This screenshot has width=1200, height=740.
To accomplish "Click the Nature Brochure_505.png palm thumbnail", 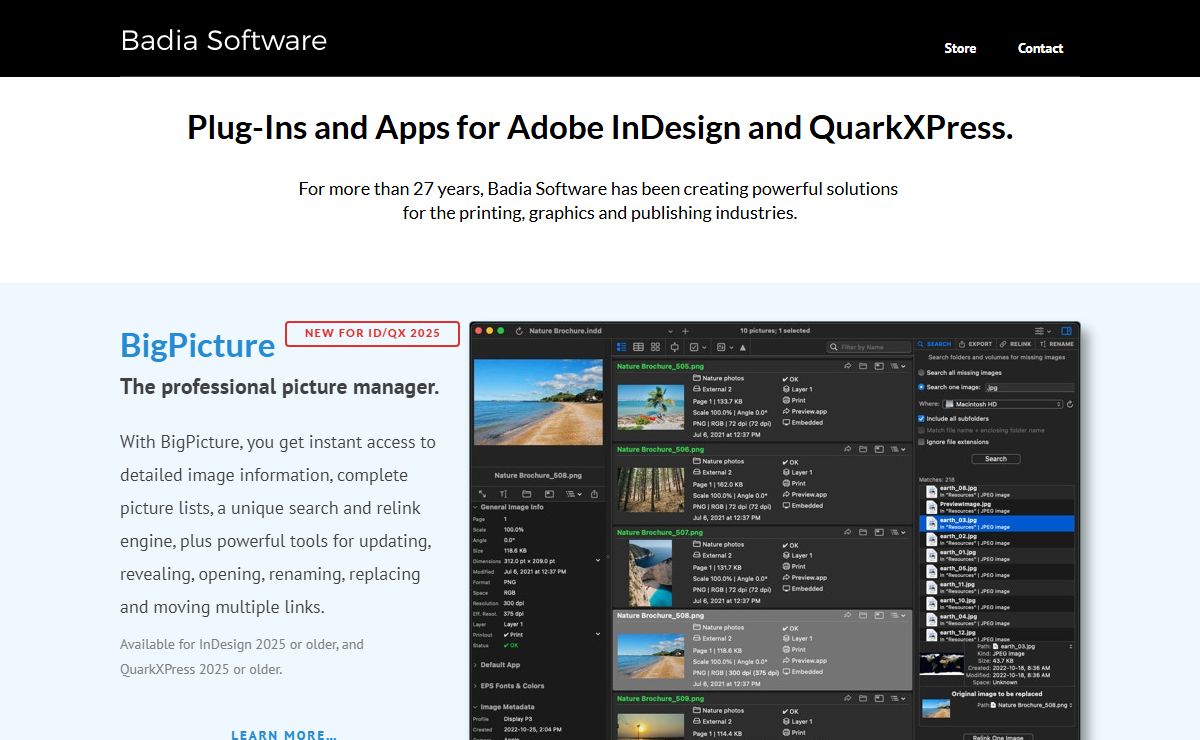I will (651, 407).
